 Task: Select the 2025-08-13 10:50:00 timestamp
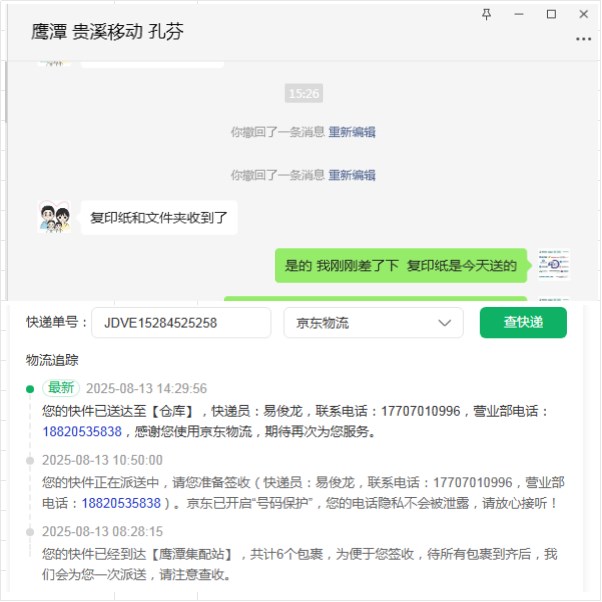pyautogui.click(x=103, y=460)
